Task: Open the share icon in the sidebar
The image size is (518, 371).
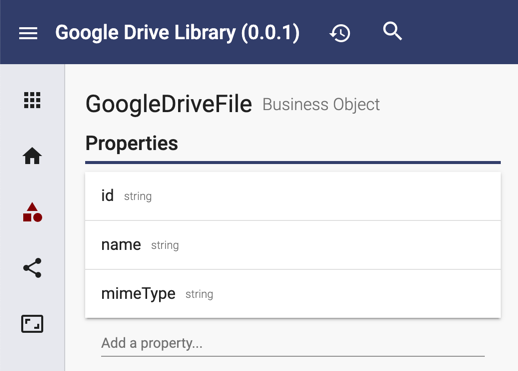Action: (x=32, y=268)
